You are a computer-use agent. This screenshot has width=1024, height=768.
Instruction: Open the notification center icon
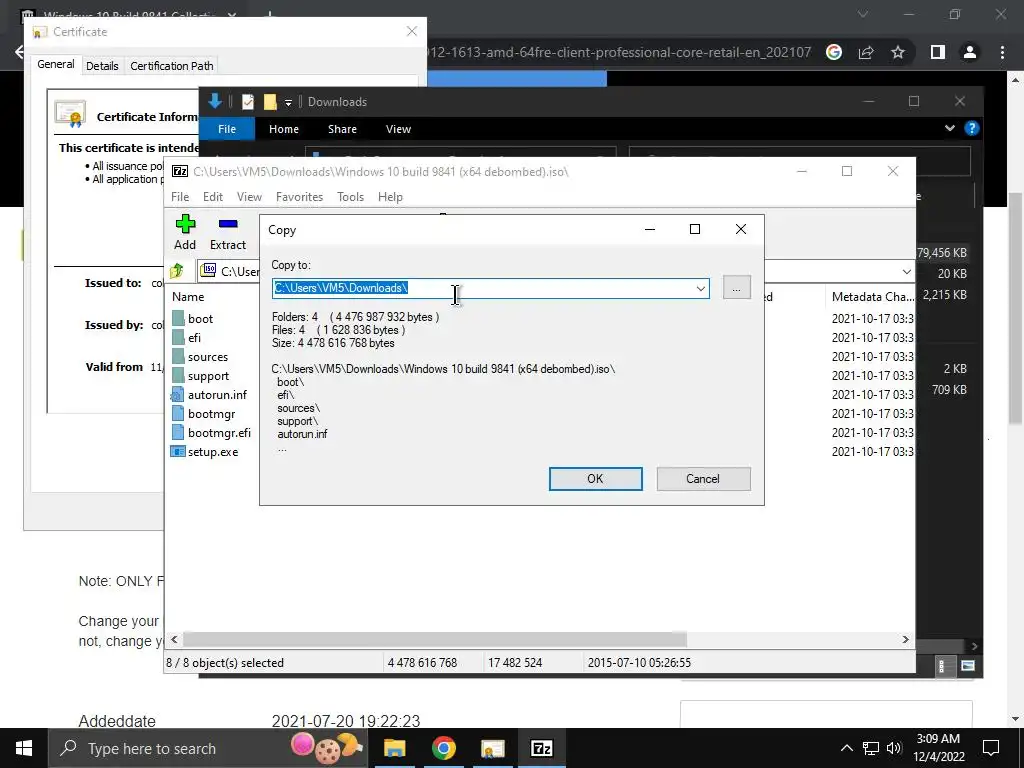tap(991, 748)
